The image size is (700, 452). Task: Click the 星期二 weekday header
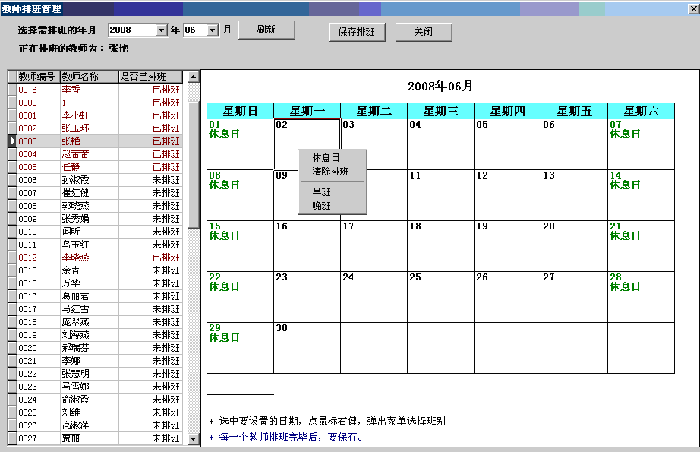click(374, 111)
